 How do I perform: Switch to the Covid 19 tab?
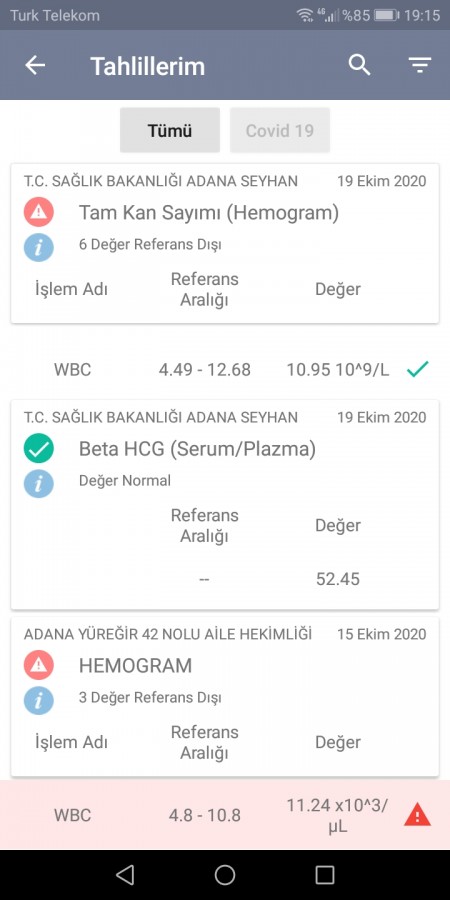(x=280, y=130)
